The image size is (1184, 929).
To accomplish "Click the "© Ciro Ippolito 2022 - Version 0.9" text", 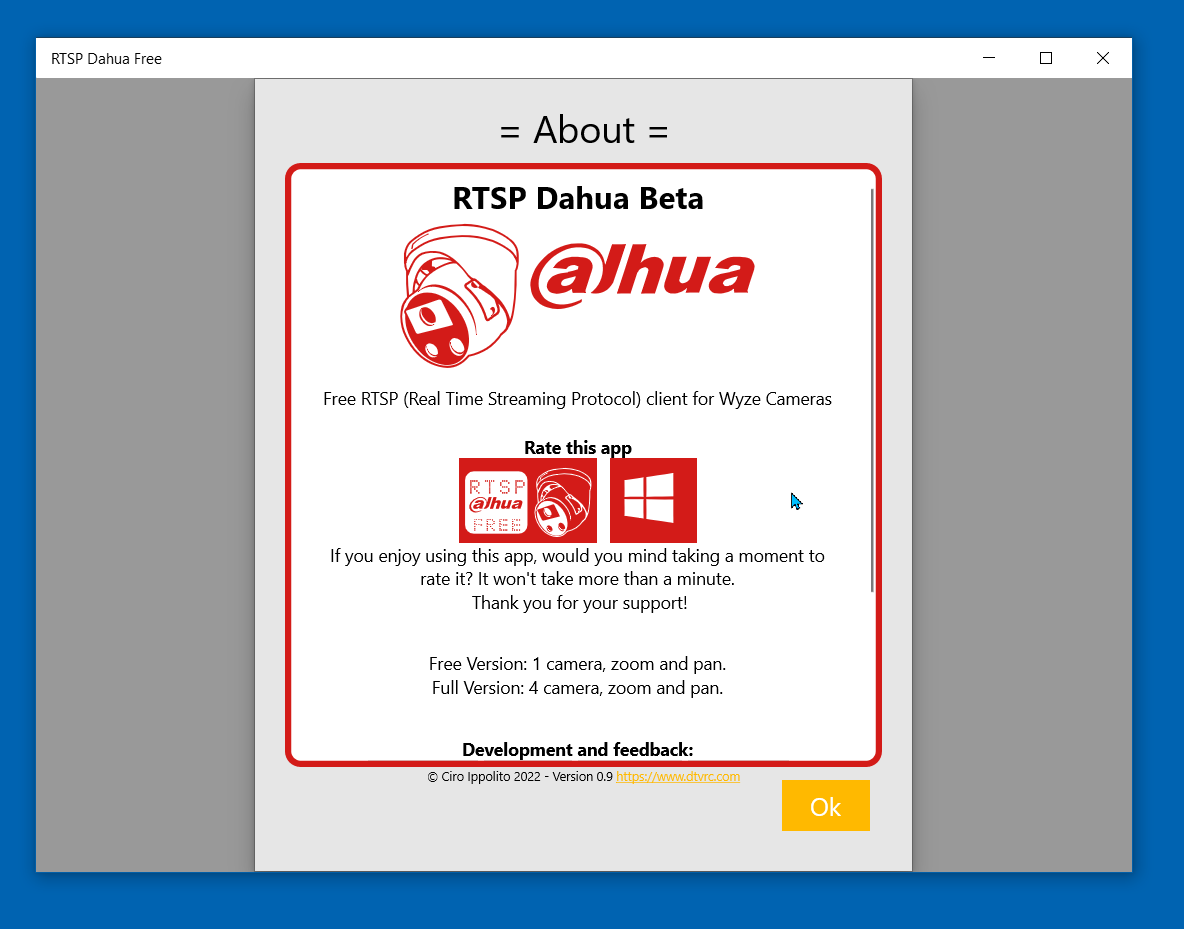I will click(x=520, y=776).
